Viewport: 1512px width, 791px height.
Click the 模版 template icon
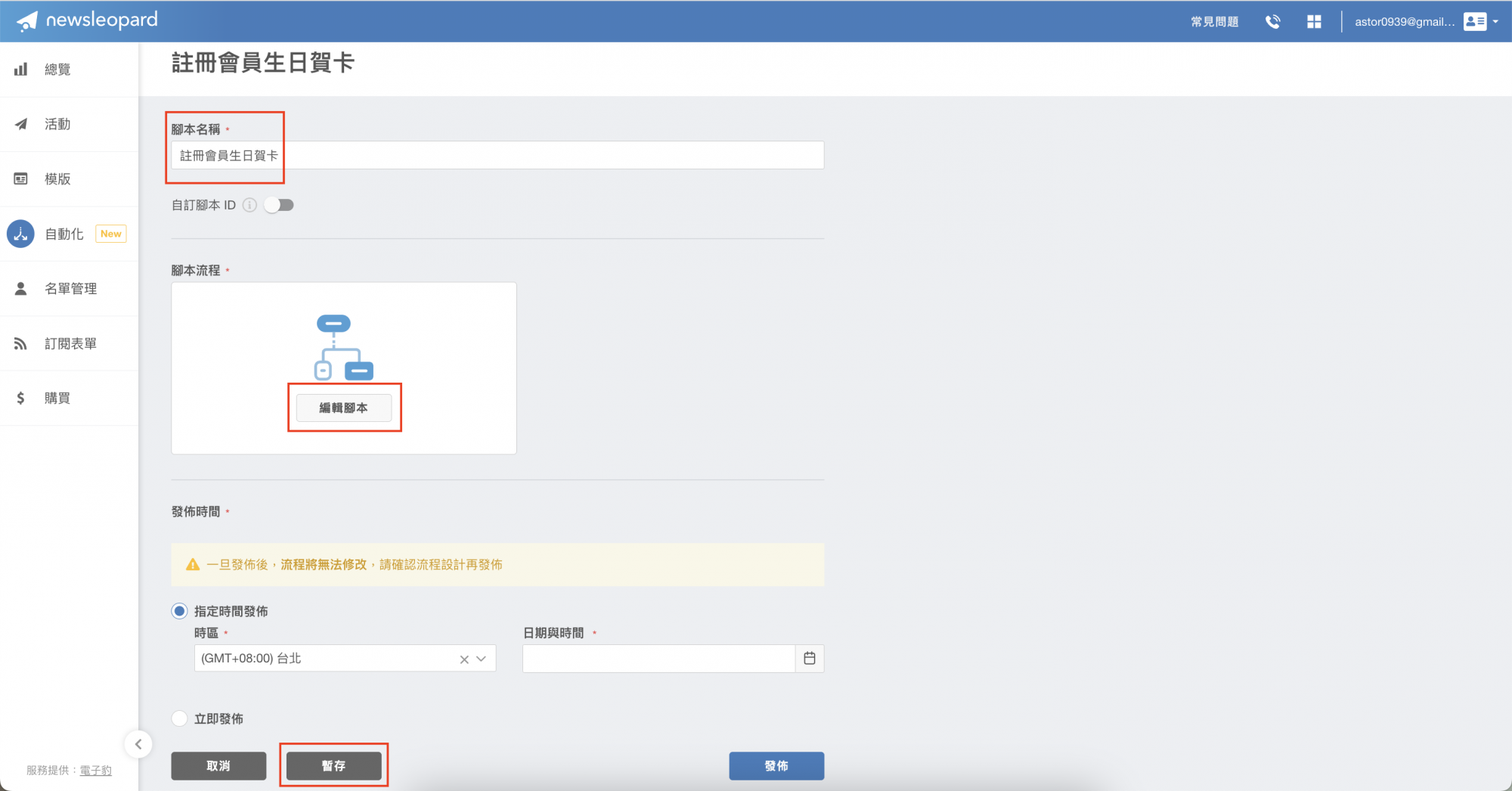[20, 179]
